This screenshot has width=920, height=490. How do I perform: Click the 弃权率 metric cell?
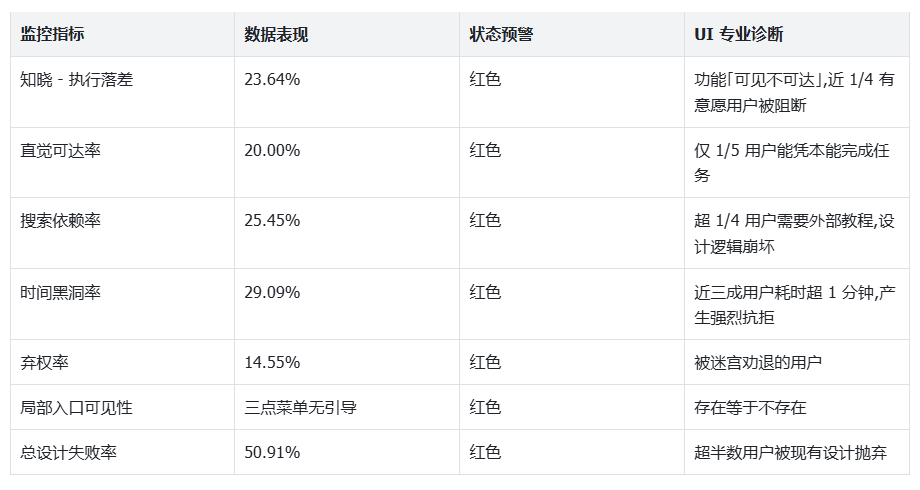45,363
